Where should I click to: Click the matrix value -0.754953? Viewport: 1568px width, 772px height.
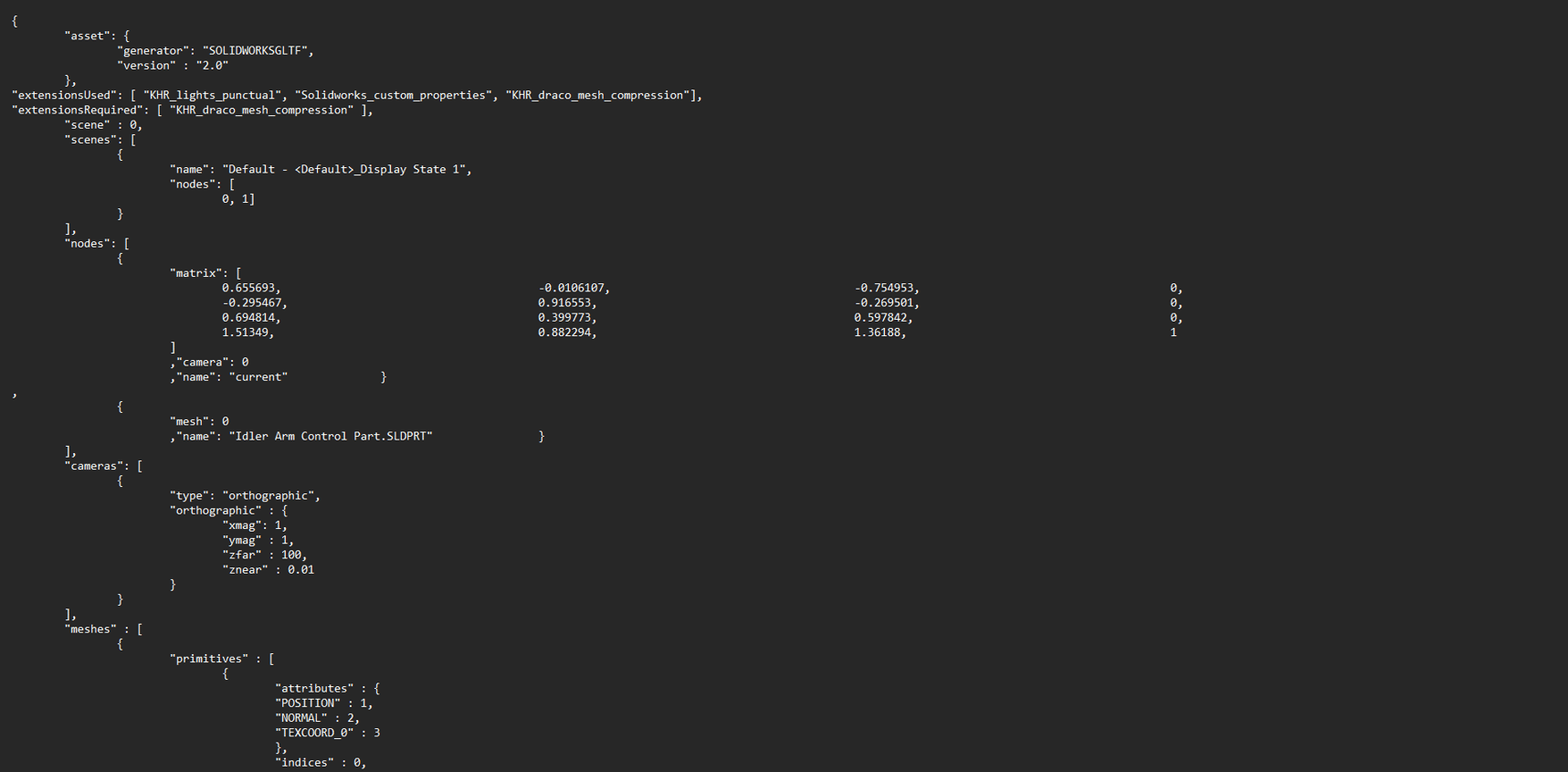(x=883, y=288)
